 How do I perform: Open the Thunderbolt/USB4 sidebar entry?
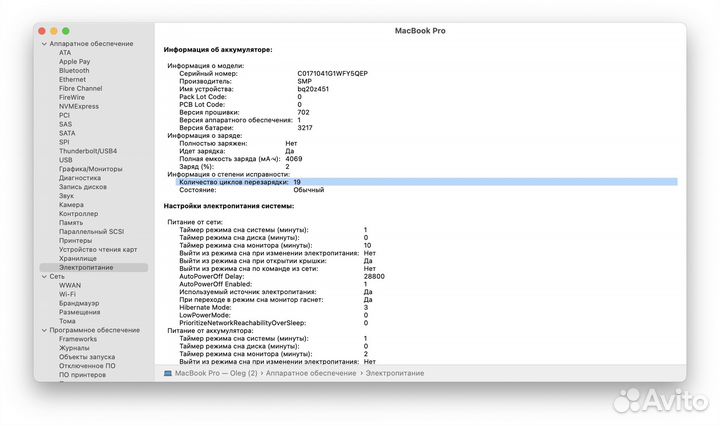tap(87, 151)
